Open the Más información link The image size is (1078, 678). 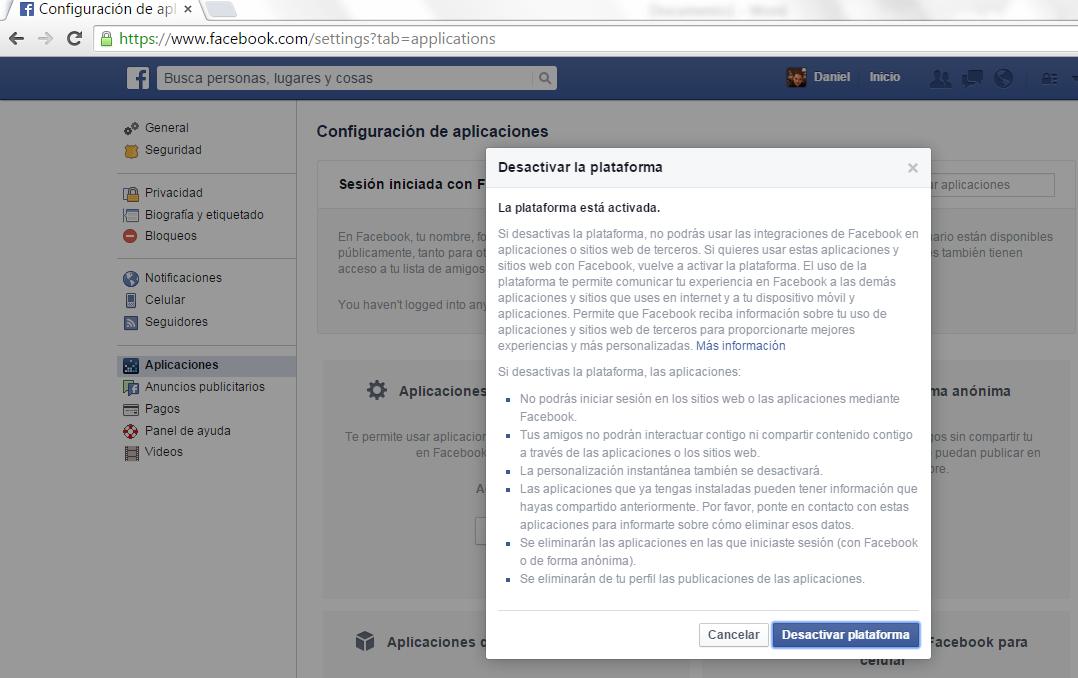click(740, 346)
